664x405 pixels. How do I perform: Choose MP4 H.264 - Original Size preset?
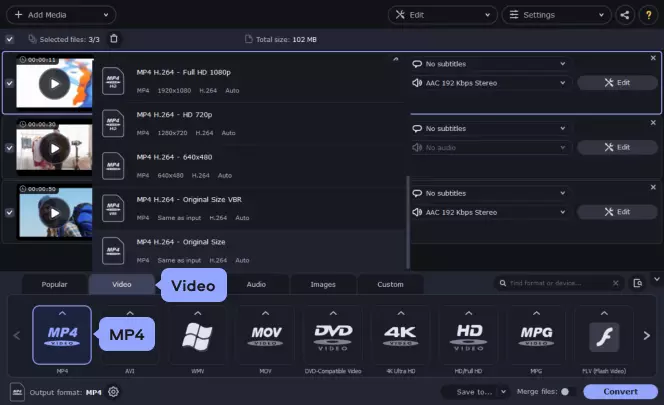point(250,250)
